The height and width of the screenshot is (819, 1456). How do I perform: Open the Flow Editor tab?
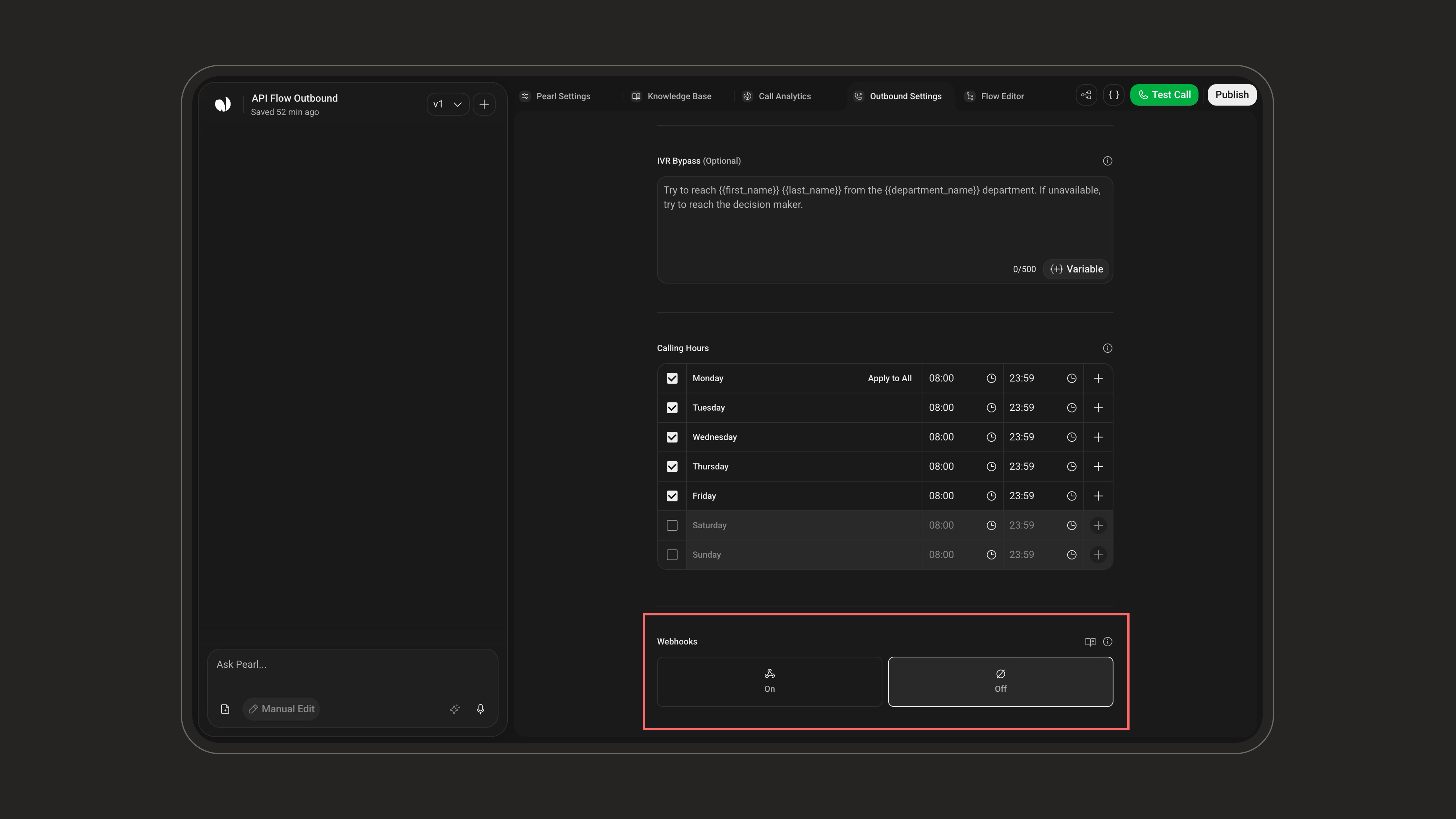click(x=994, y=96)
